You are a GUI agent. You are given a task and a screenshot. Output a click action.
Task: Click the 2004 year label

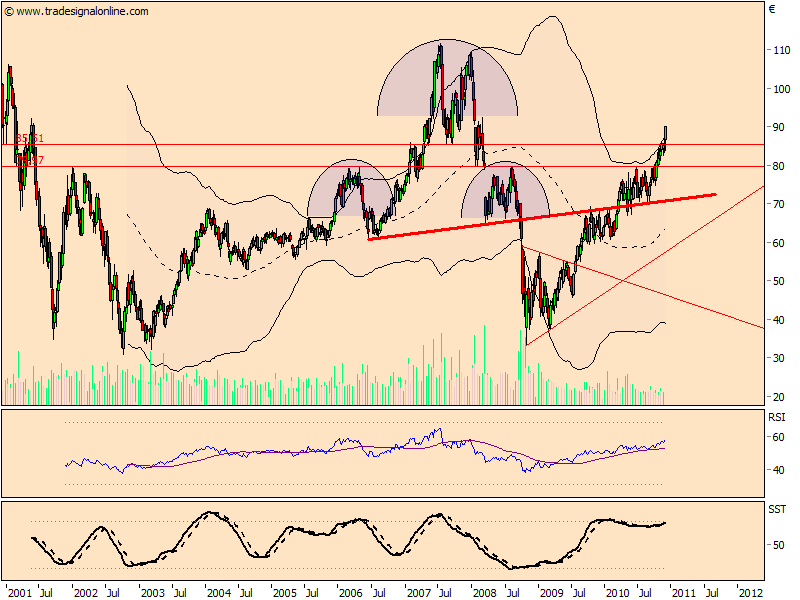tap(219, 593)
